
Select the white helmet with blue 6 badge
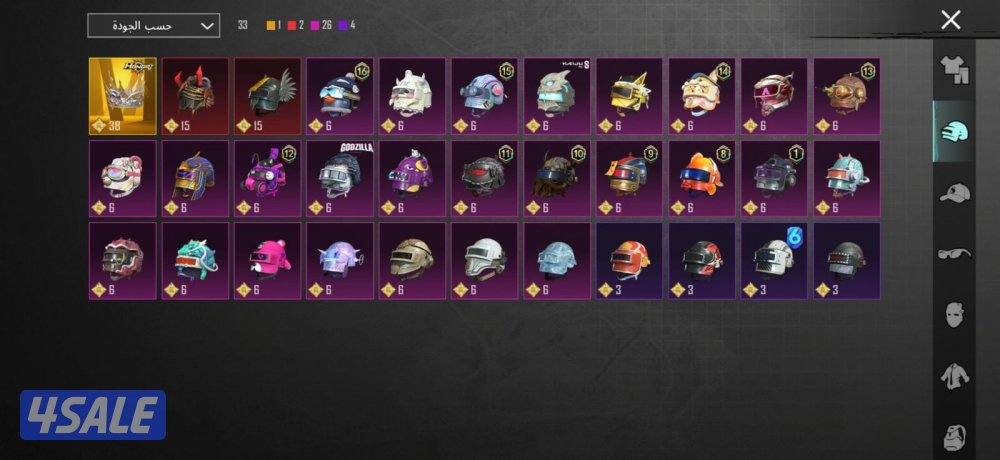pos(774,261)
